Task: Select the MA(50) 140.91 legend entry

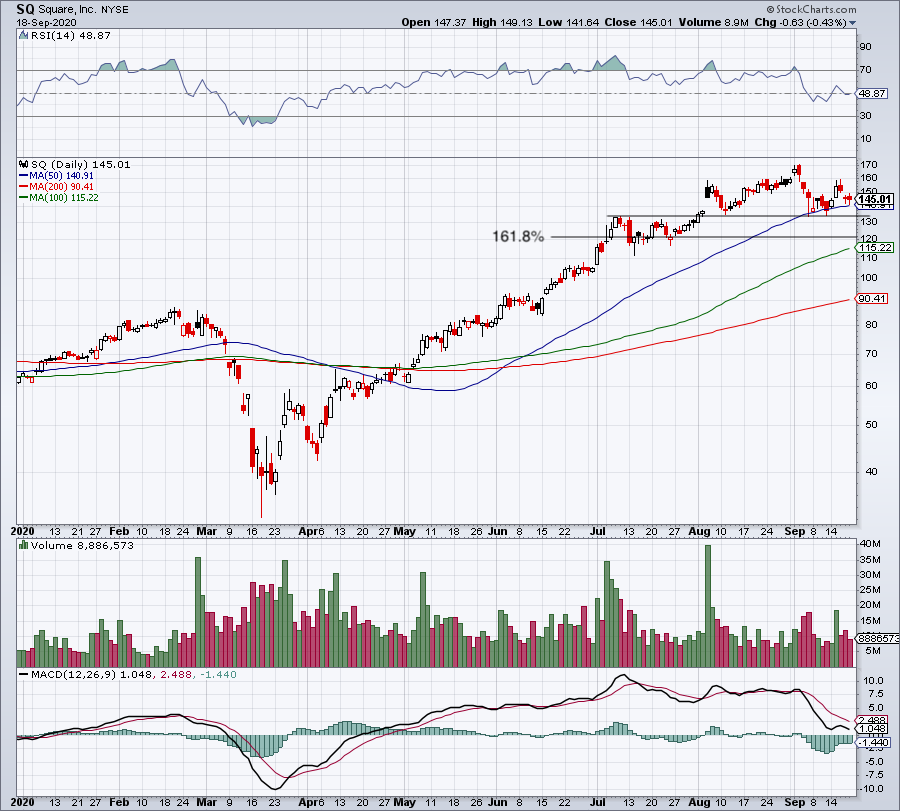Action: pos(56,176)
